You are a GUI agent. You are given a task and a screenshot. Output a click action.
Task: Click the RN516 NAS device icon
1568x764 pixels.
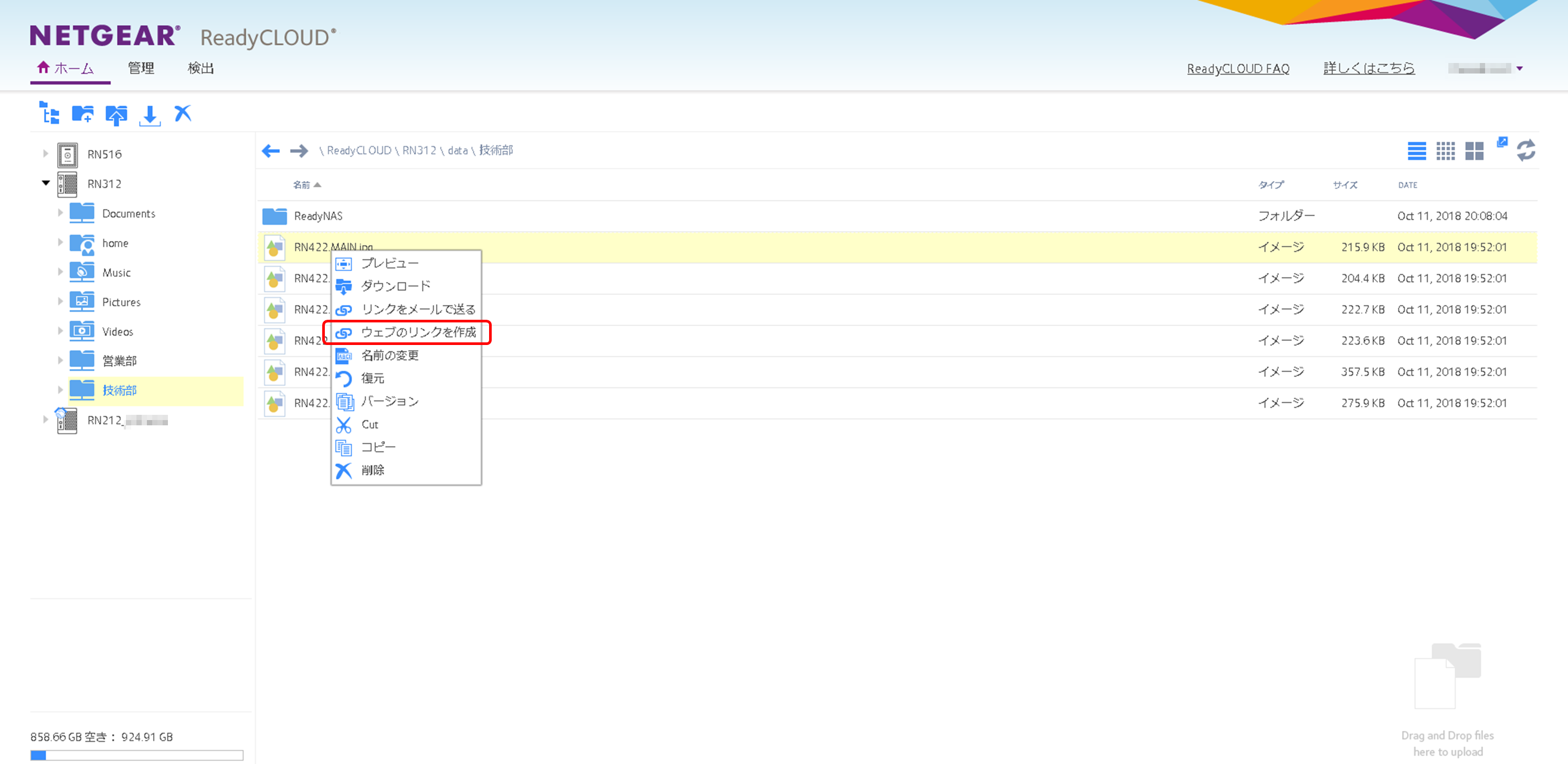coord(68,155)
